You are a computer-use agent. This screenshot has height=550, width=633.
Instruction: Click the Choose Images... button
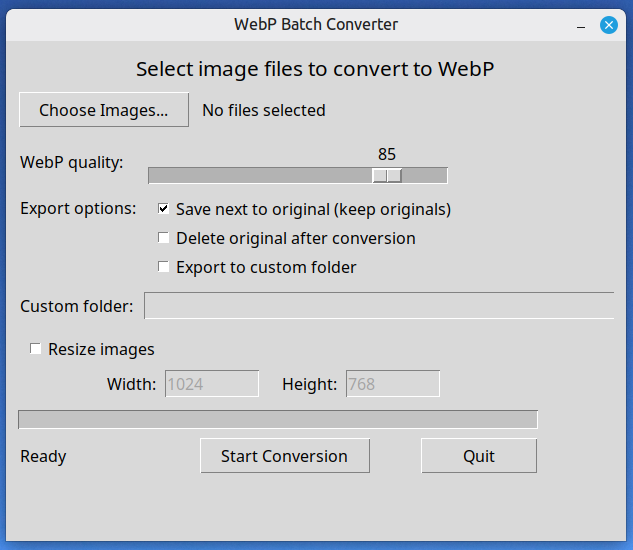(104, 110)
